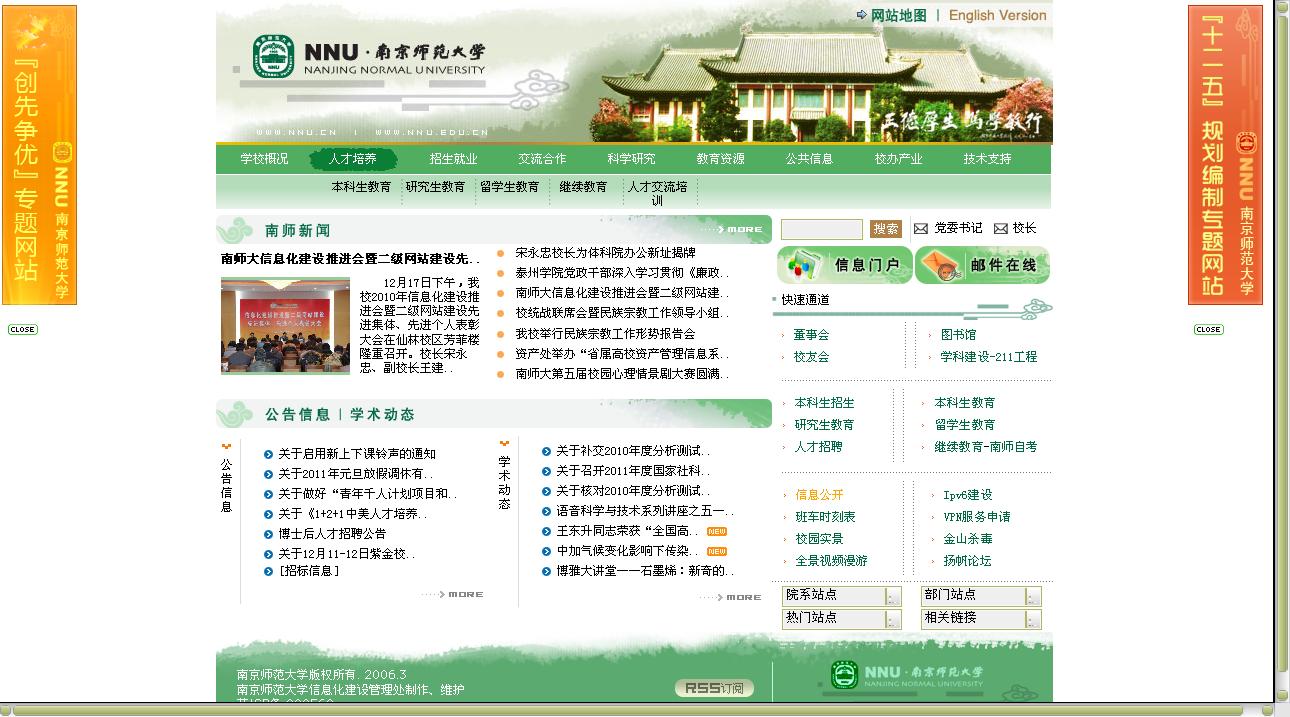
Task: Go to the 交流合作 menu
Action: (x=542, y=159)
